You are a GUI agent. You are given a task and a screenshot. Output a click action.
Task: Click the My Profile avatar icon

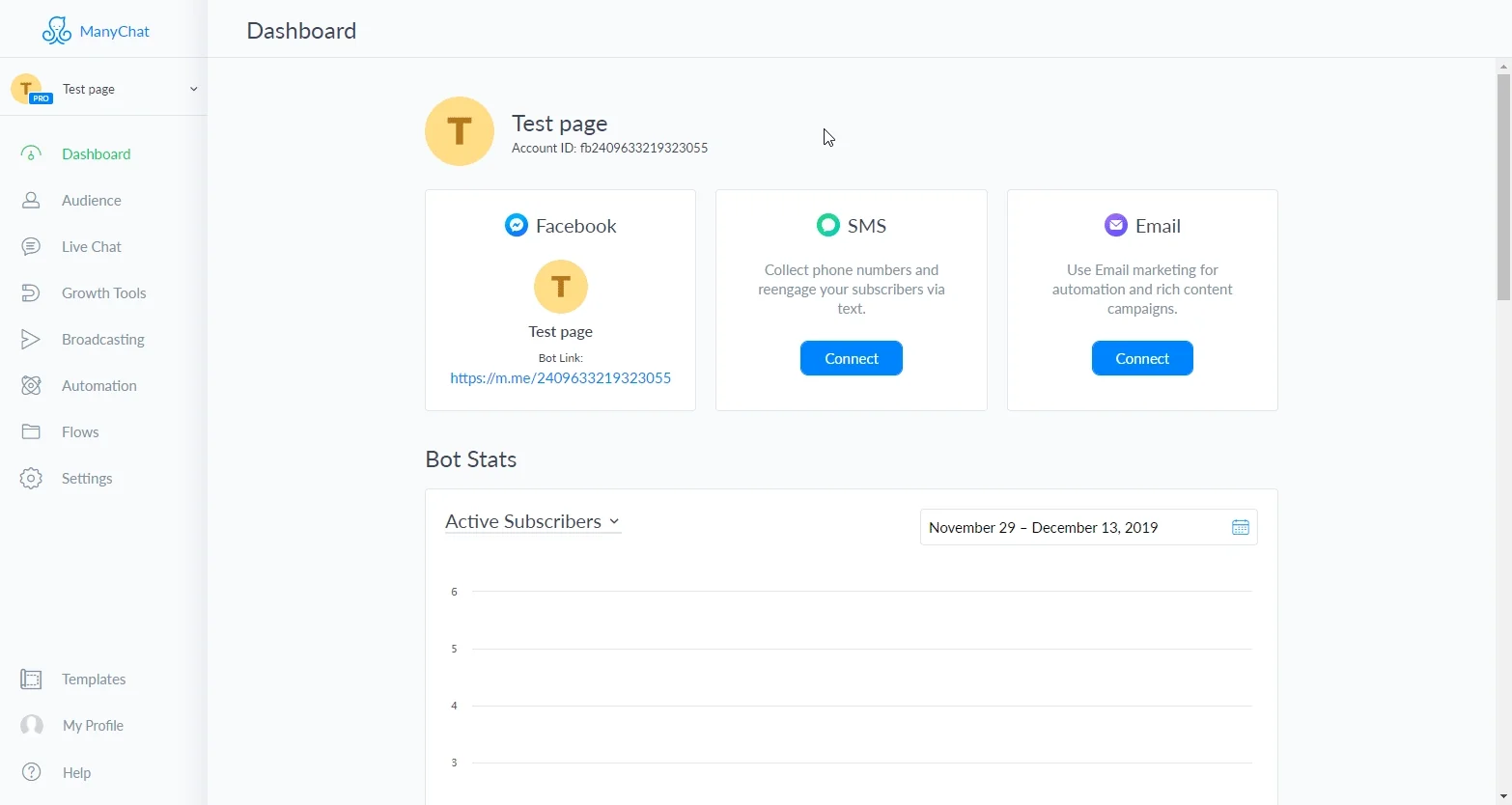(x=32, y=725)
